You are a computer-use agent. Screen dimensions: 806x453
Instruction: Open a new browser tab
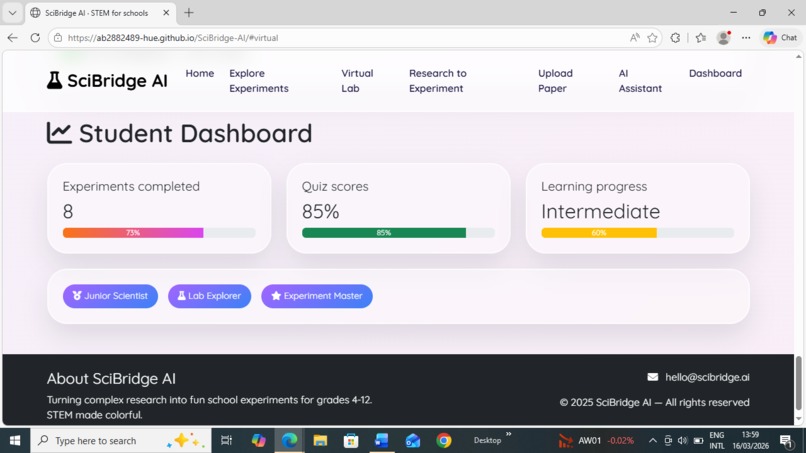click(189, 13)
